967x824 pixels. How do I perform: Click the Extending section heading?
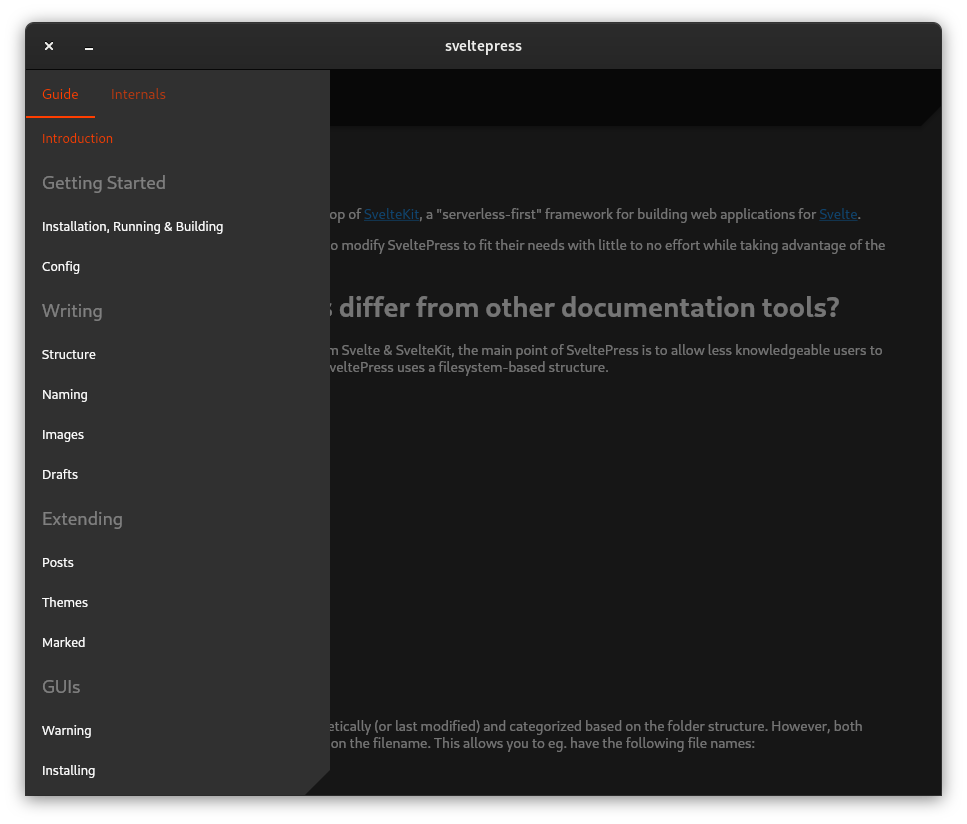pos(82,519)
